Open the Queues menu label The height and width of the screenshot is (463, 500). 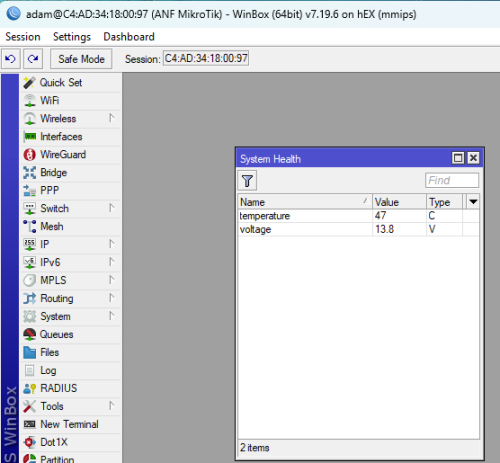[x=57, y=335]
